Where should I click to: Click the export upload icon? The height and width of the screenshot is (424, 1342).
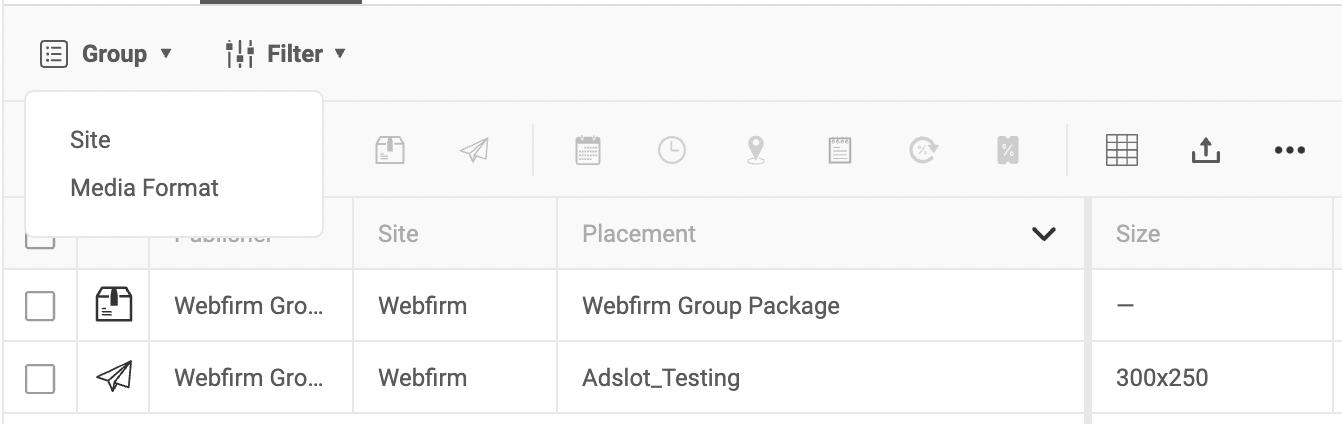[1206, 150]
